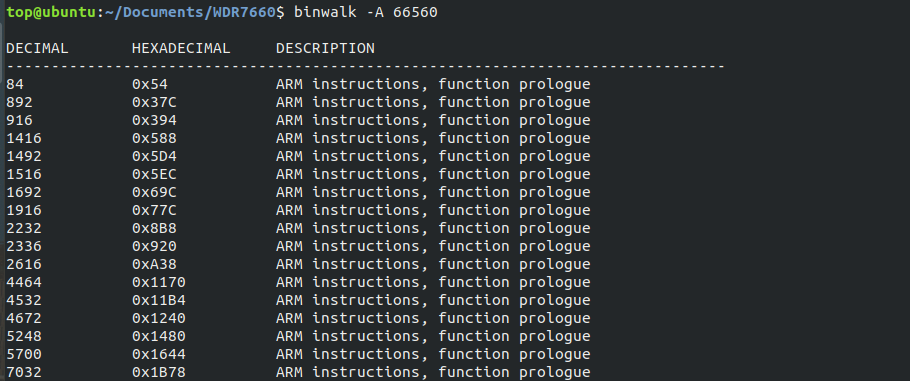Click the DESCRIPTION column header

pyautogui.click(x=325, y=48)
